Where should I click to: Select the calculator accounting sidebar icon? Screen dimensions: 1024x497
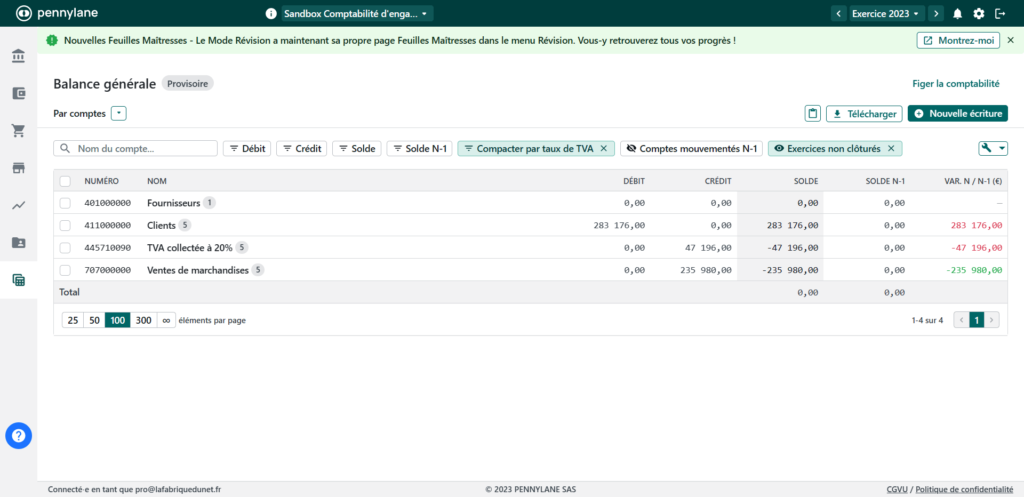(18, 280)
